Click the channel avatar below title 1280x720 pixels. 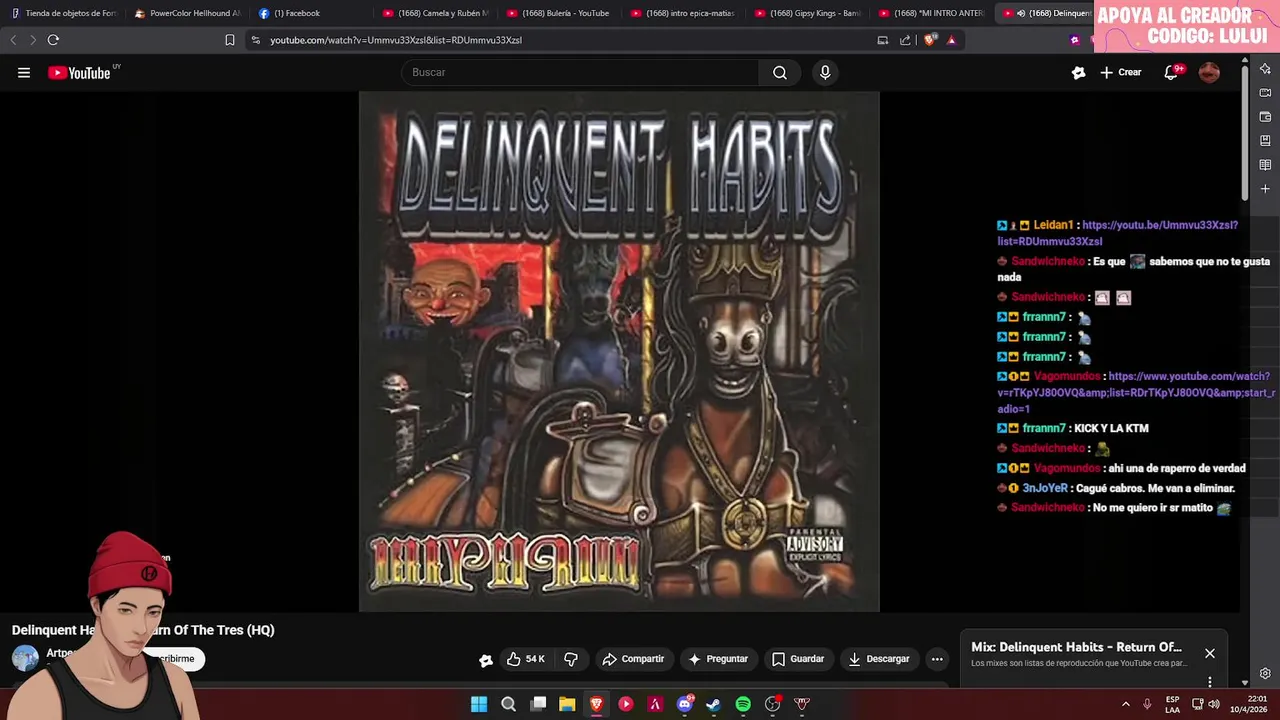point(25,658)
